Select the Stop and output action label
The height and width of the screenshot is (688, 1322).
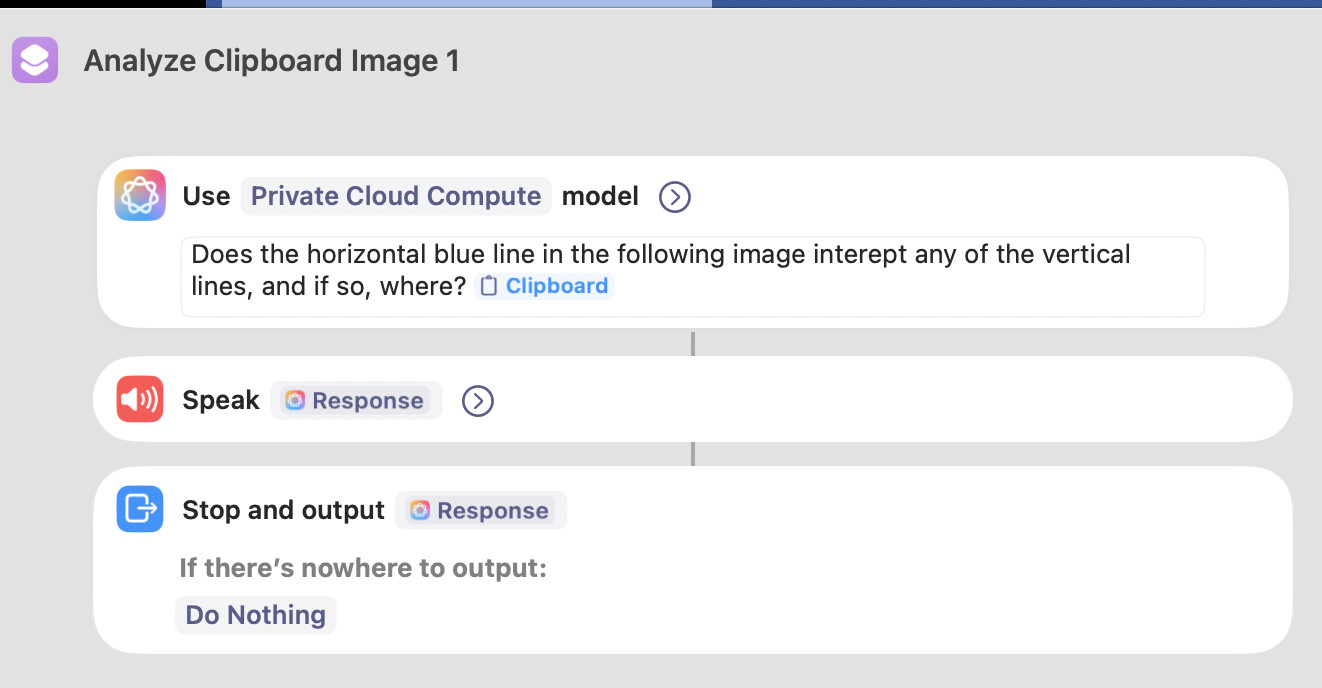click(x=283, y=510)
